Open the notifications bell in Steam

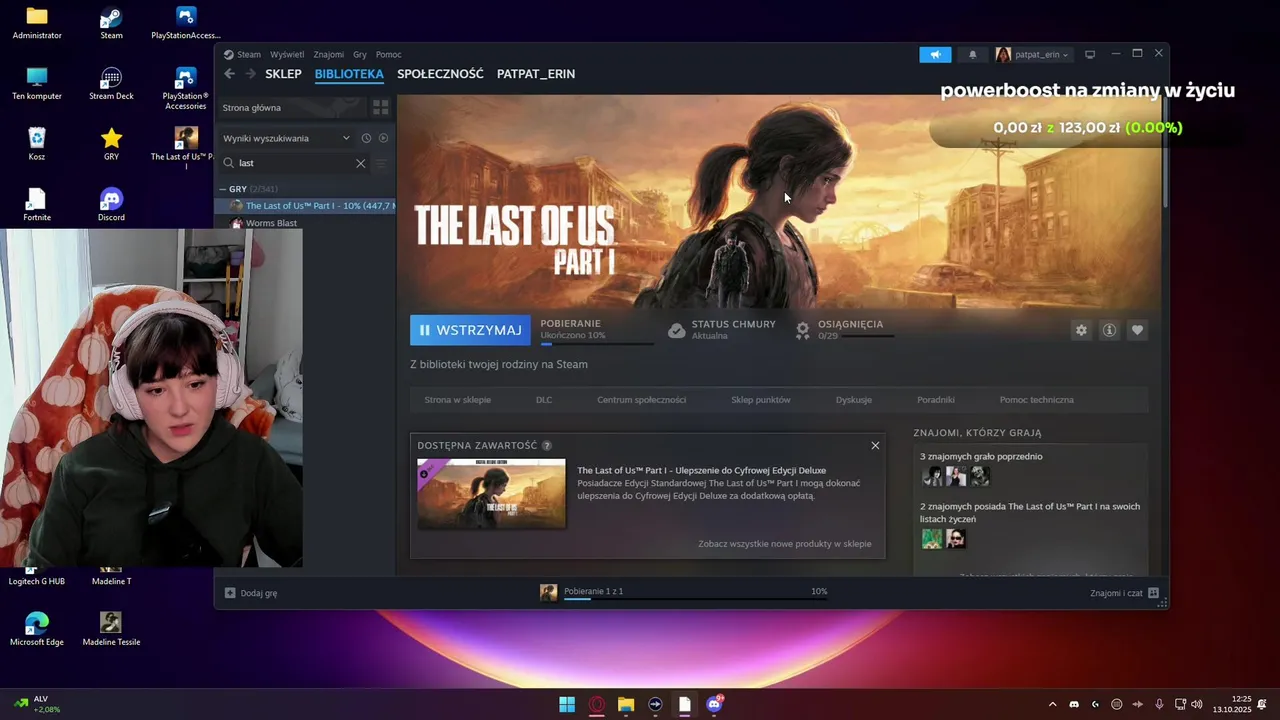[972, 55]
